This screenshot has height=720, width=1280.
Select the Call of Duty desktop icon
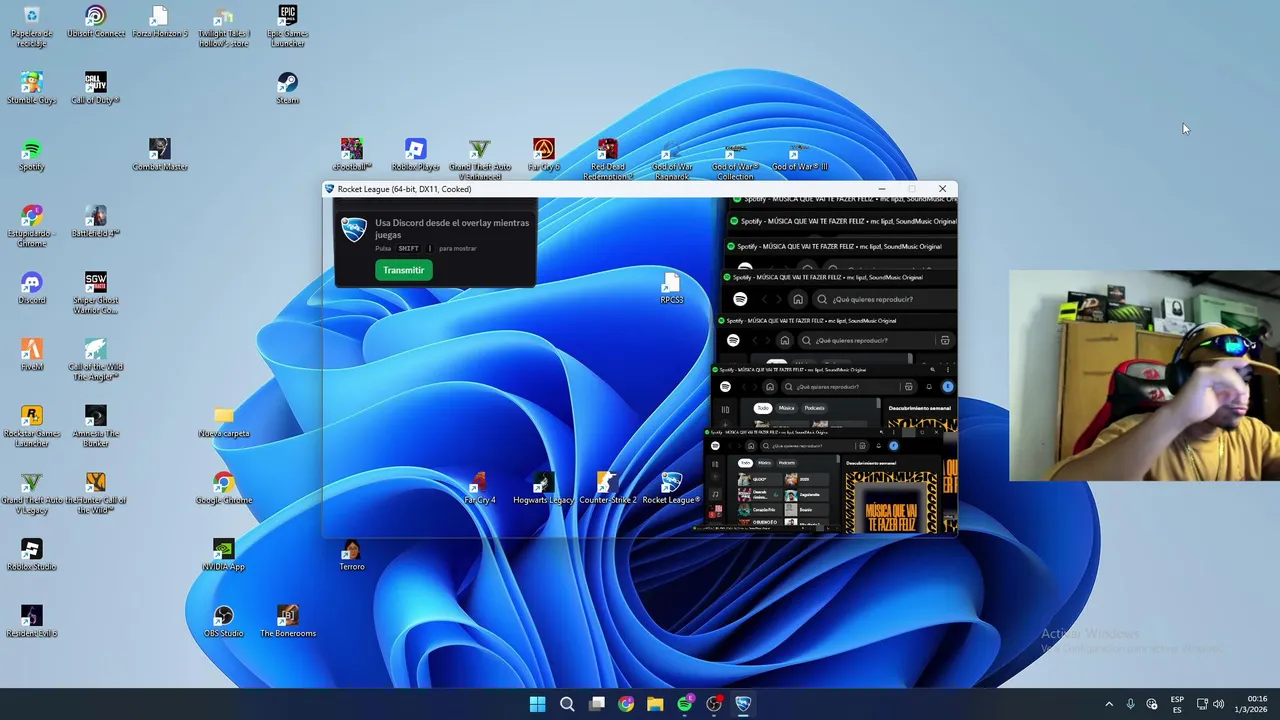click(x=95, y=88)
